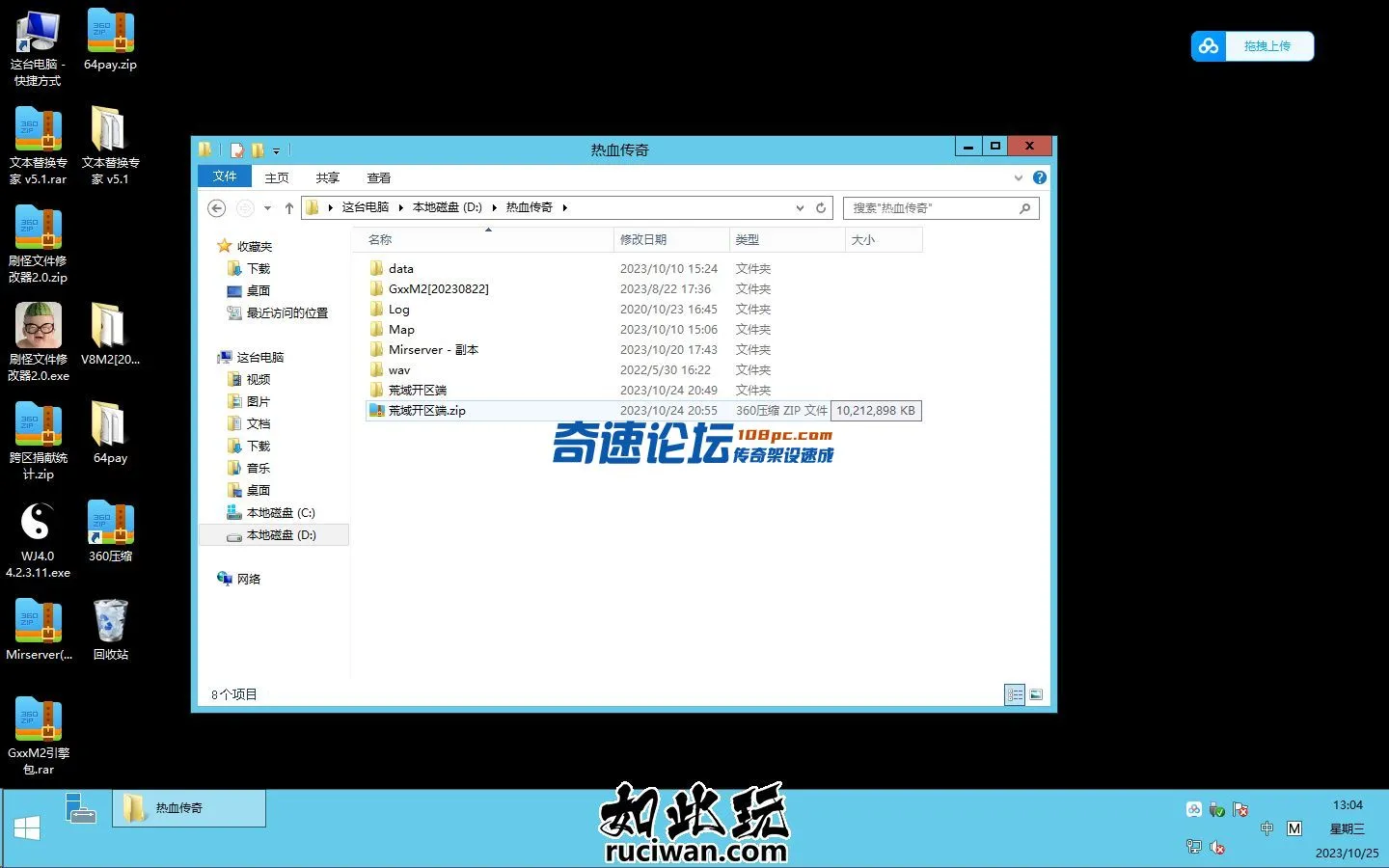Launch 刷怪文件修改器2.0.exe desktop icon

[x=38, y=343]
